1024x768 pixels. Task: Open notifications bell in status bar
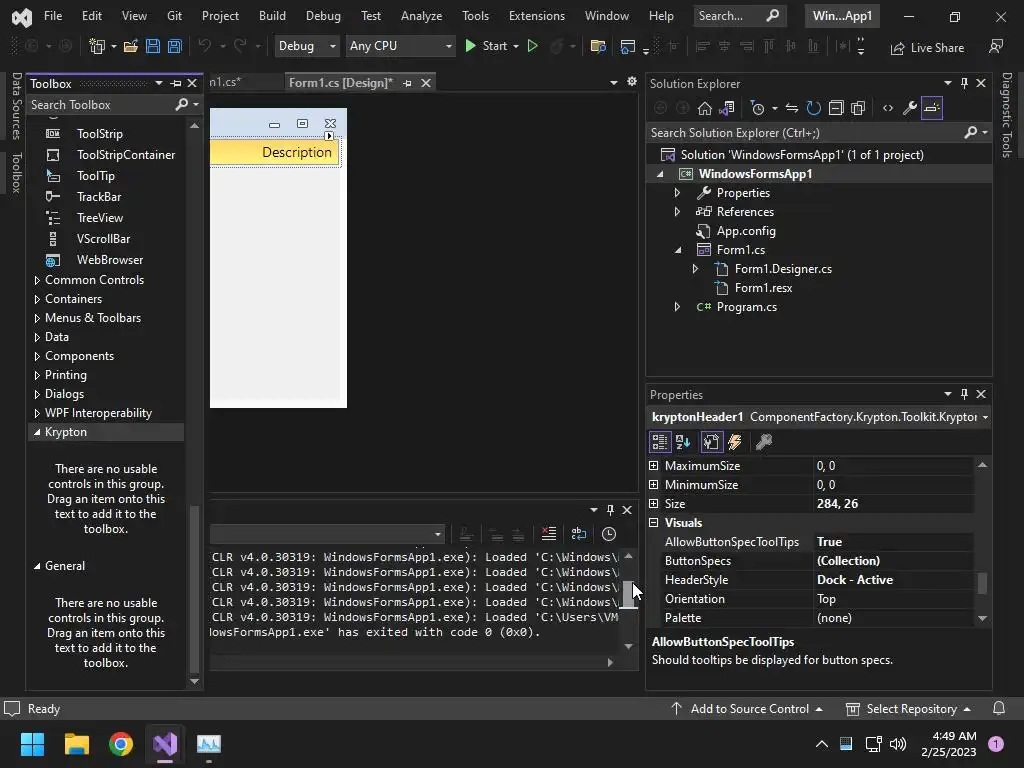999,709
